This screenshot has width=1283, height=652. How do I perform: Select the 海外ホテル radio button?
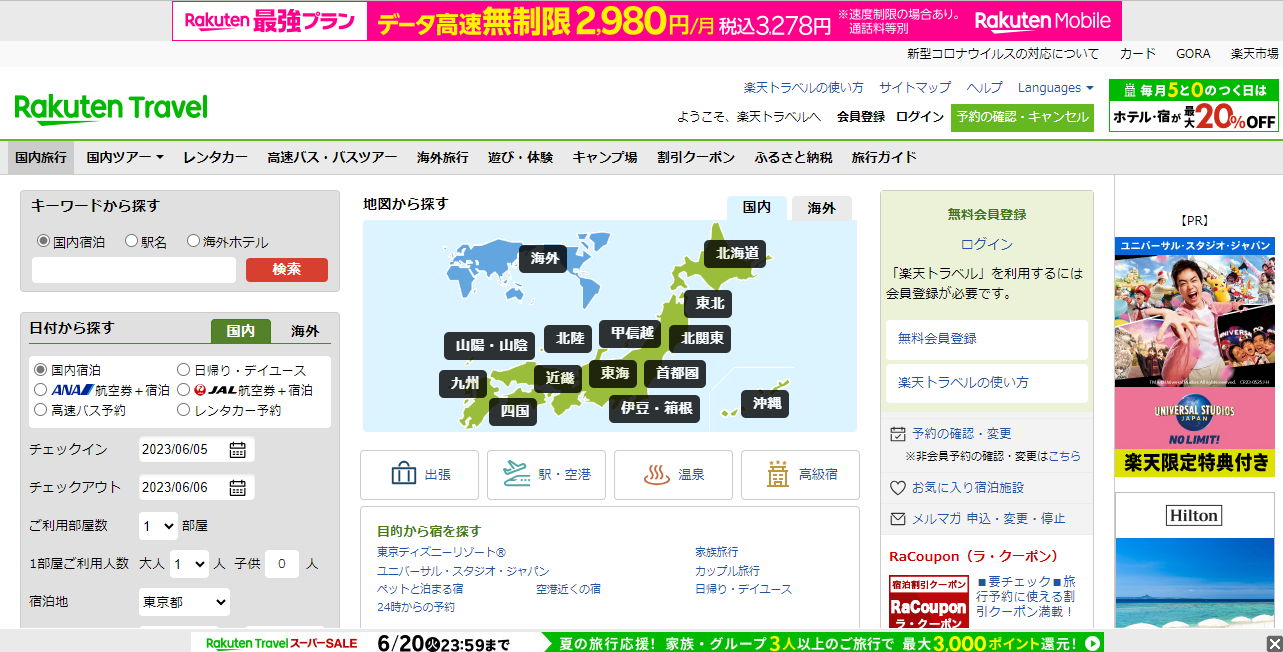tap(193, 241)
